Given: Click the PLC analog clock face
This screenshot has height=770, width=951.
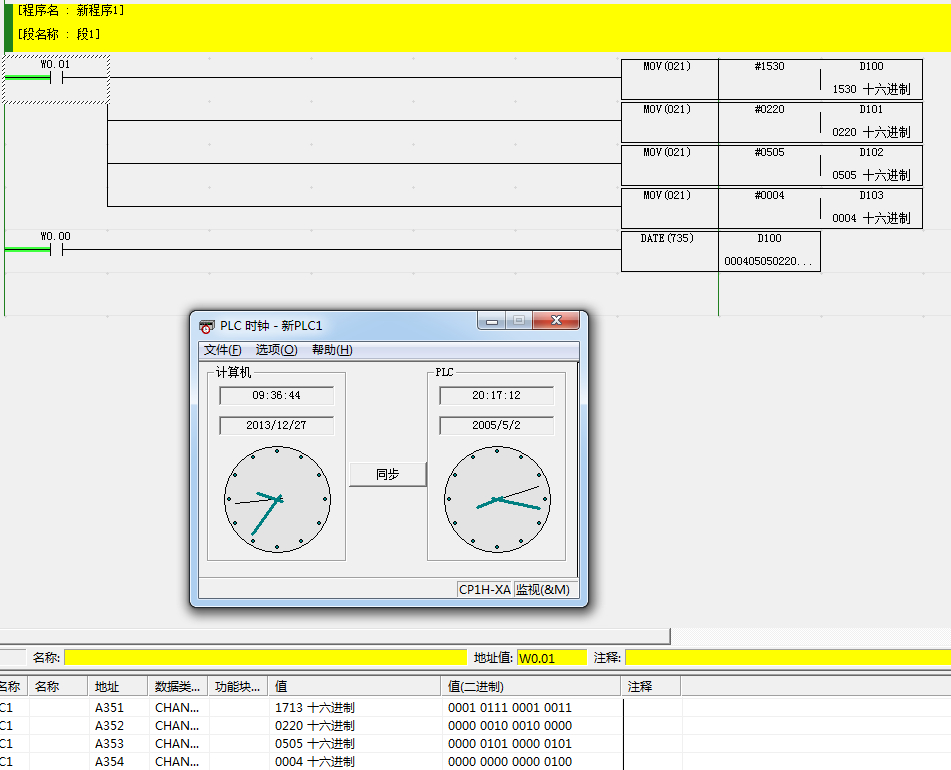Looking at the screenshot, I should [497, 499].
